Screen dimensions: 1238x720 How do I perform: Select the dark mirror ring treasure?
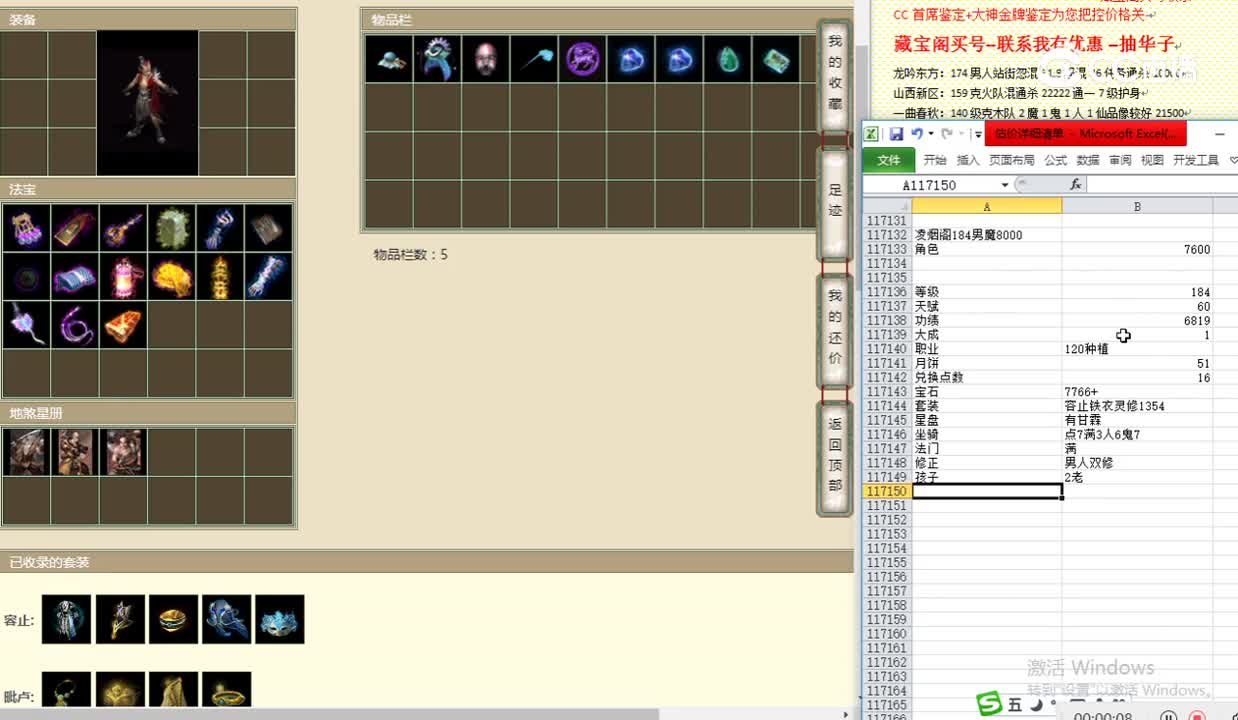coord(27,277)
